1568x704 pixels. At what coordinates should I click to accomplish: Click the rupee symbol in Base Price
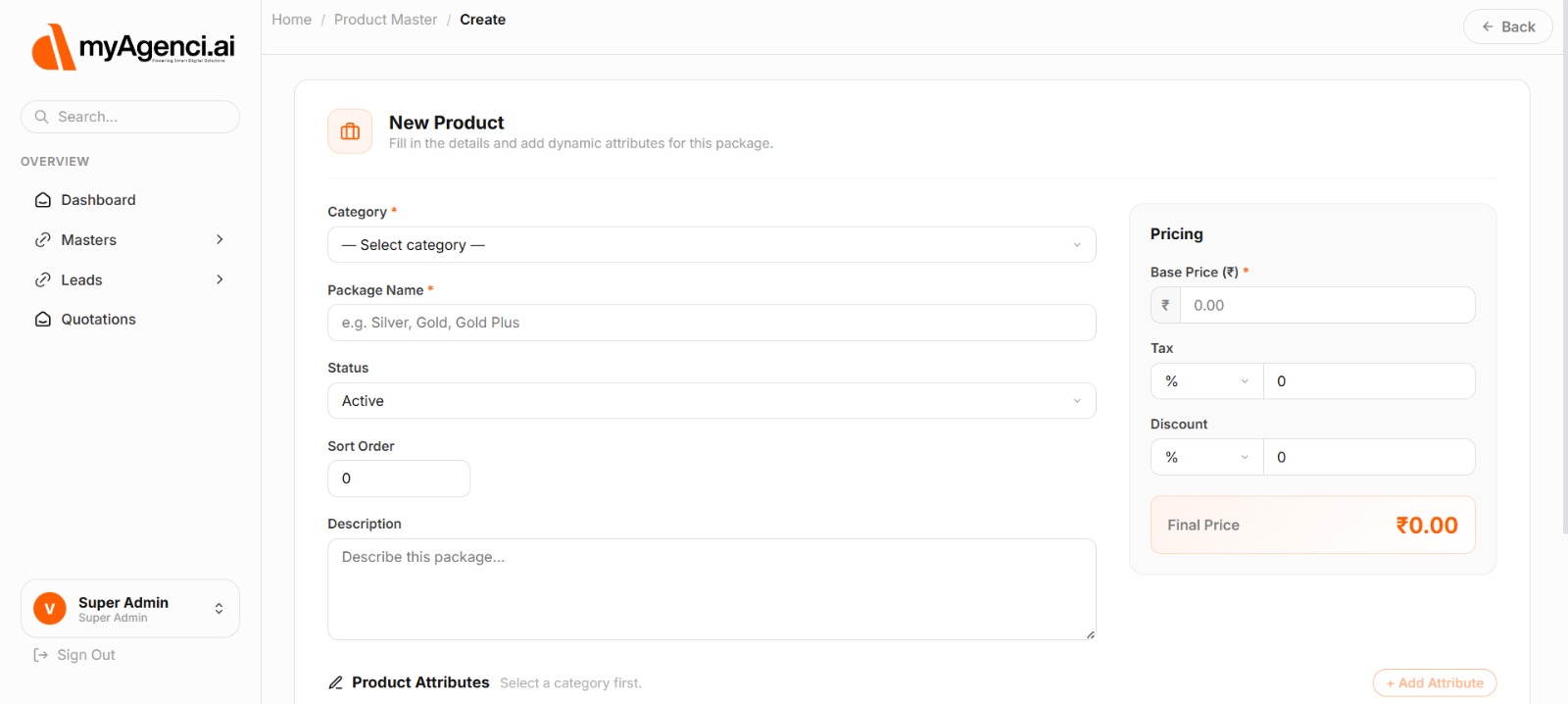pos(1165,305)
